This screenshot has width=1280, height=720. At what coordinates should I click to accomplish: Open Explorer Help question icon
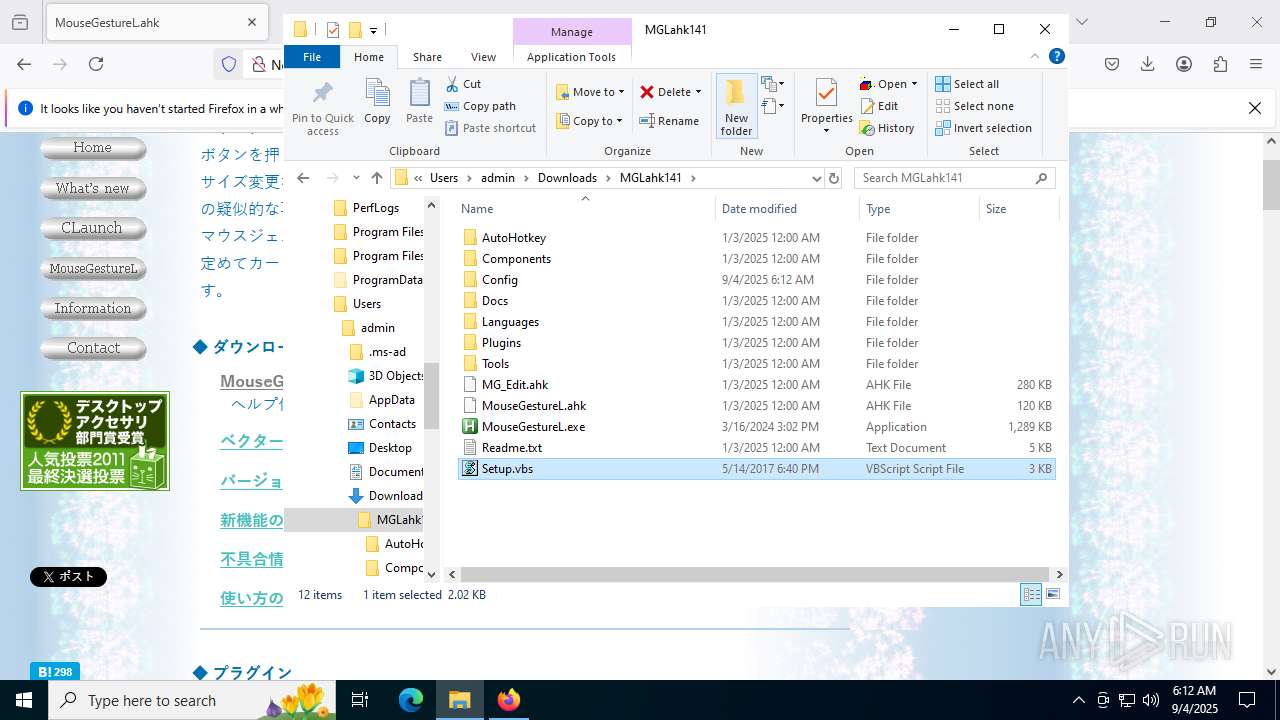[x=1057, y=57]
